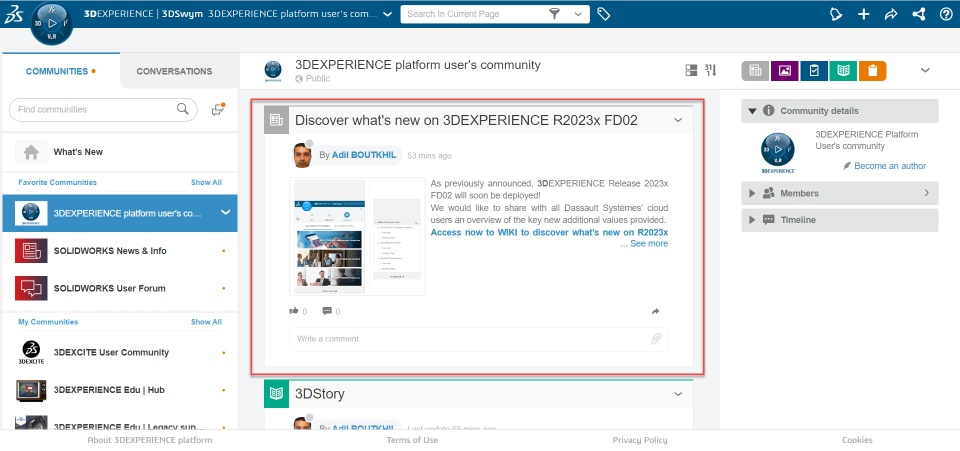Like the Discover what's new post
Screen dimensions: 960x451
coord(294,311)
